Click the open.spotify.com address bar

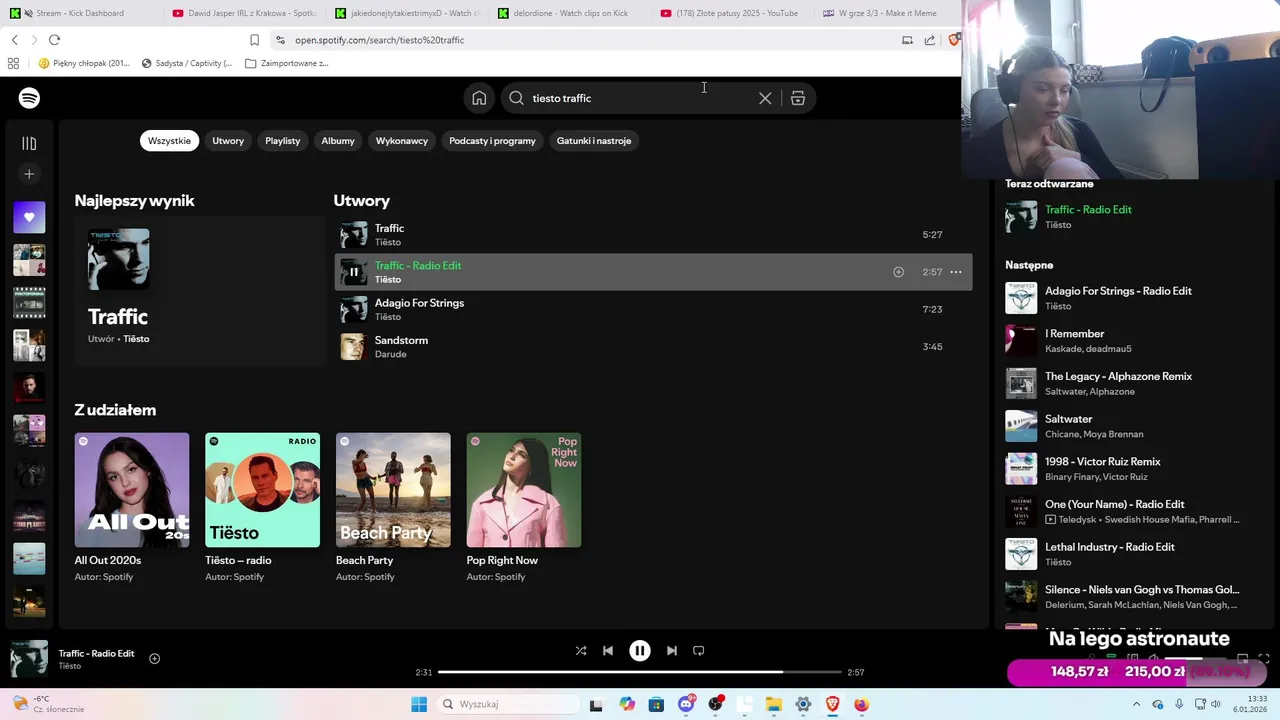tap(580, 40)
